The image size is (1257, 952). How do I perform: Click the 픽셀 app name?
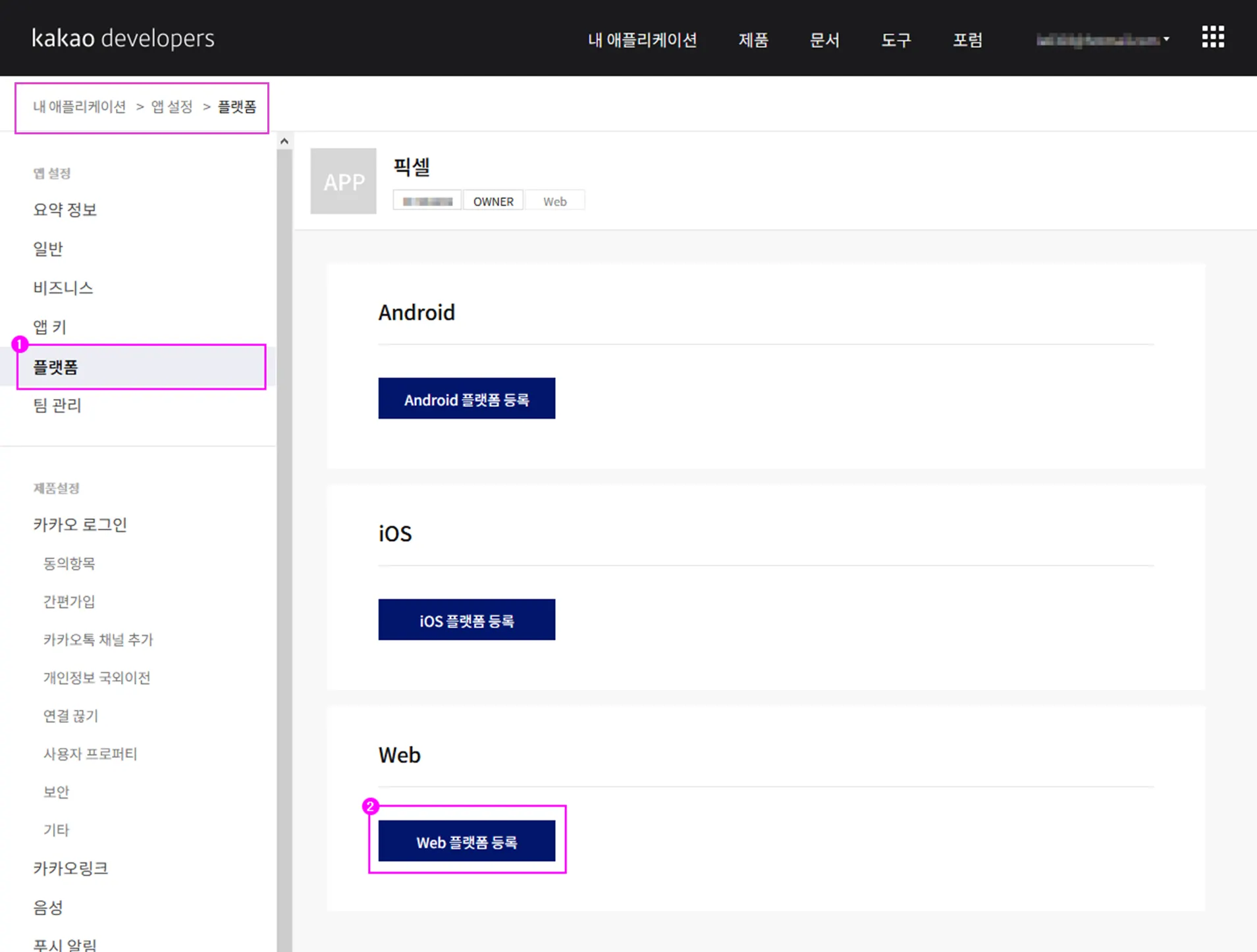pyautogui.click(x=412, y=167)
